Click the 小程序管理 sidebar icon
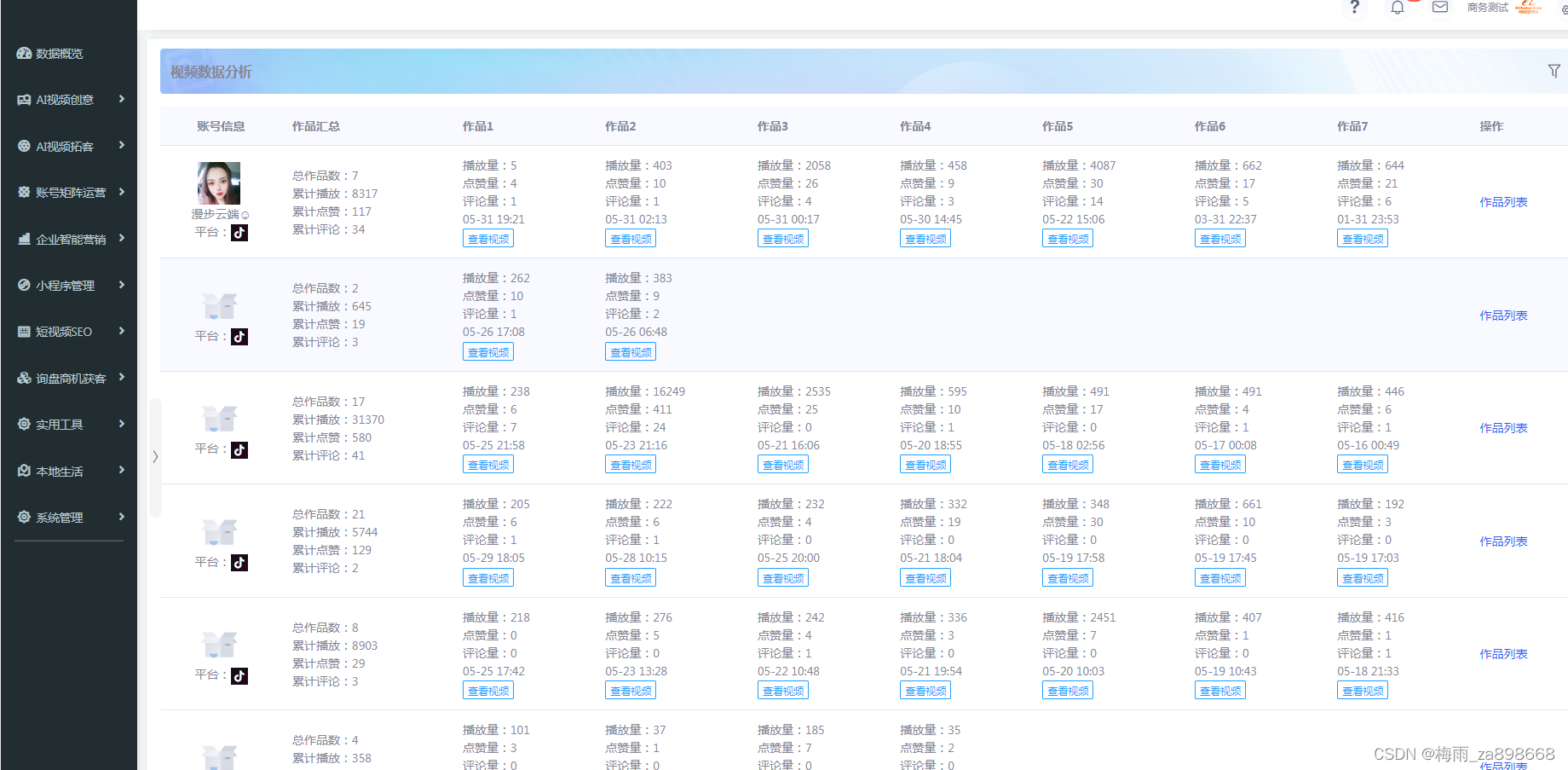Image resolution: width=1568 pixels, height=770 pixels. (x=24, y=285)
